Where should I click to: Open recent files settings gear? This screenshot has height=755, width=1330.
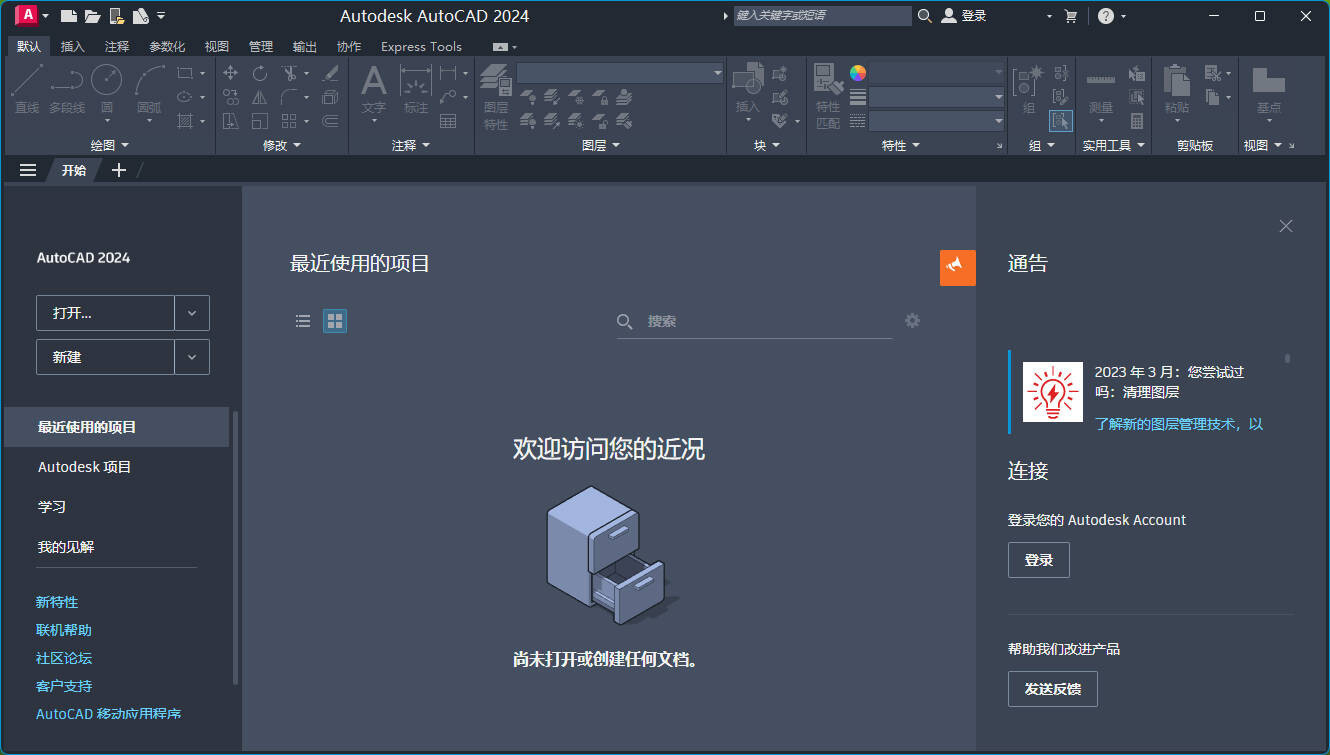click(912, 321)
